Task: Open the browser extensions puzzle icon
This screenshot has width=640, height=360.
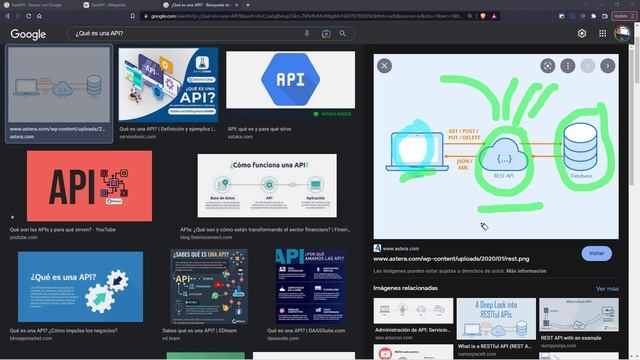Action: [x=593, y=16]
